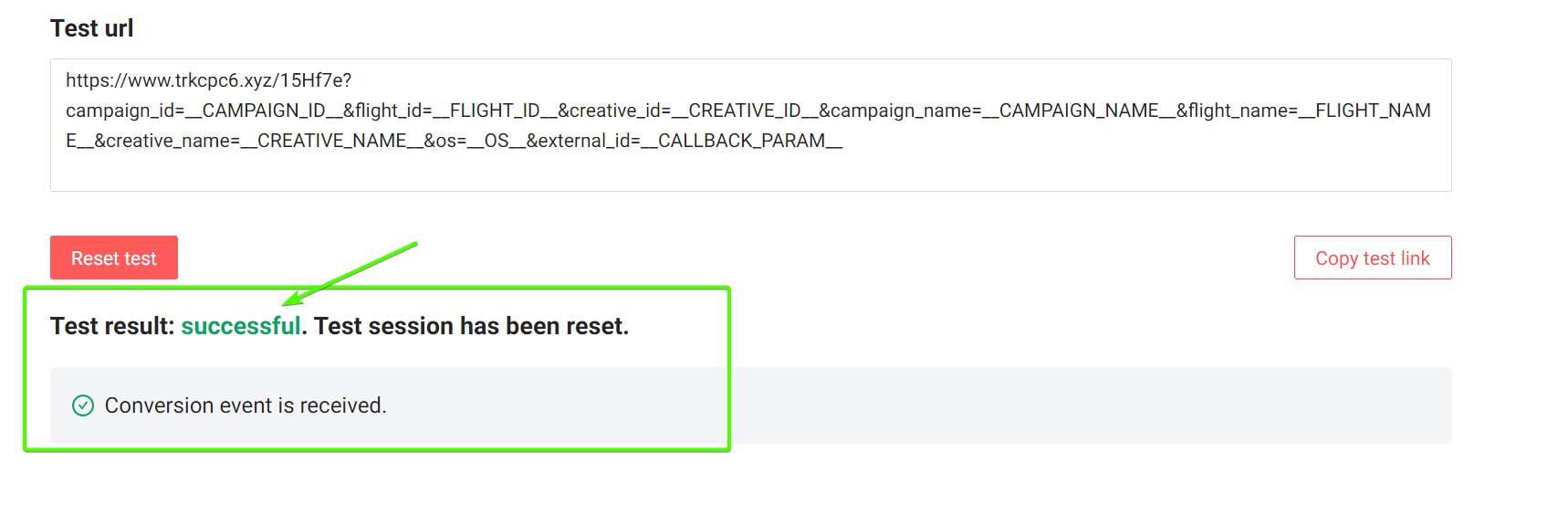1568x516 pixels.
Task: Click the Test session has been reset text
Action: click(471, 326)
